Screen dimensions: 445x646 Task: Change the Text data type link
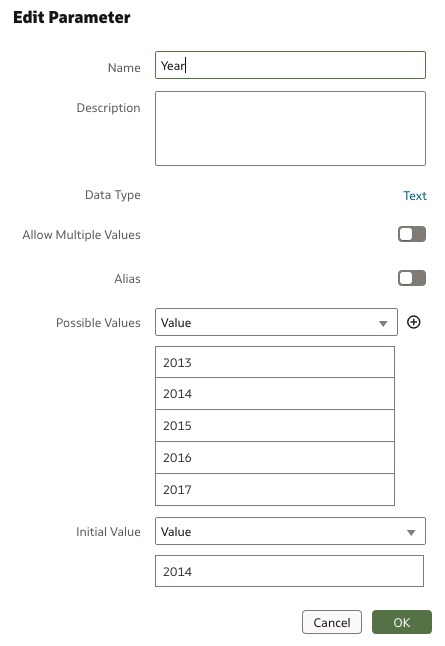(415, 196)
